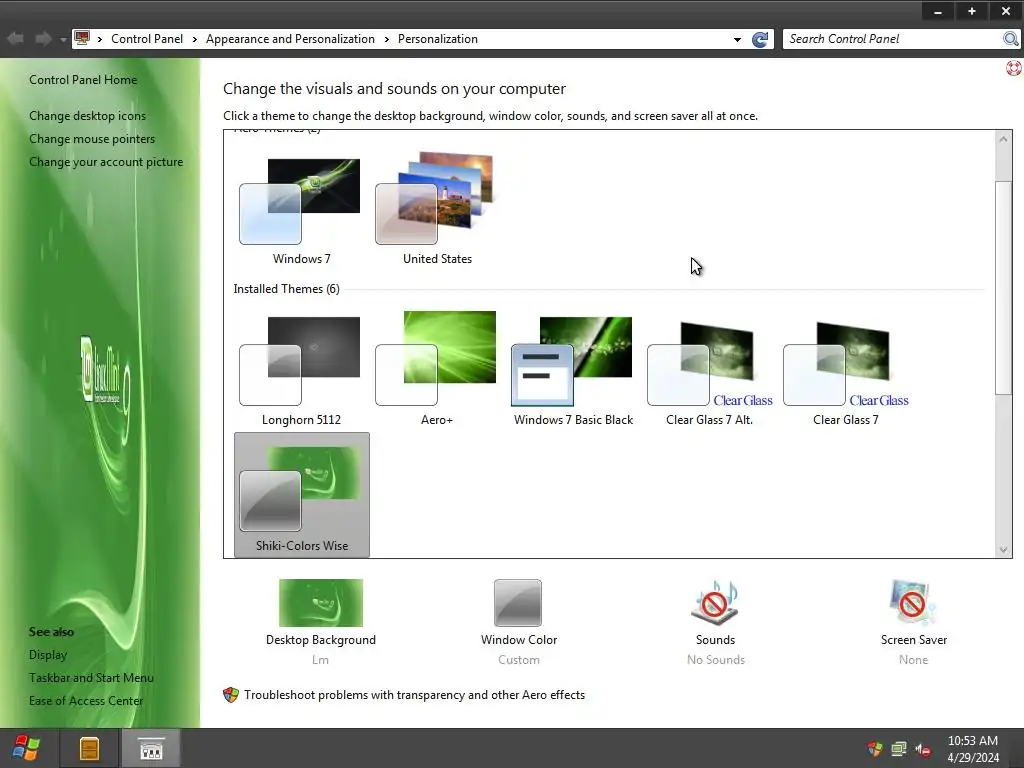1024x768 pixels.
Task: Click the search magnifier icon
Action: point(1010,39)
